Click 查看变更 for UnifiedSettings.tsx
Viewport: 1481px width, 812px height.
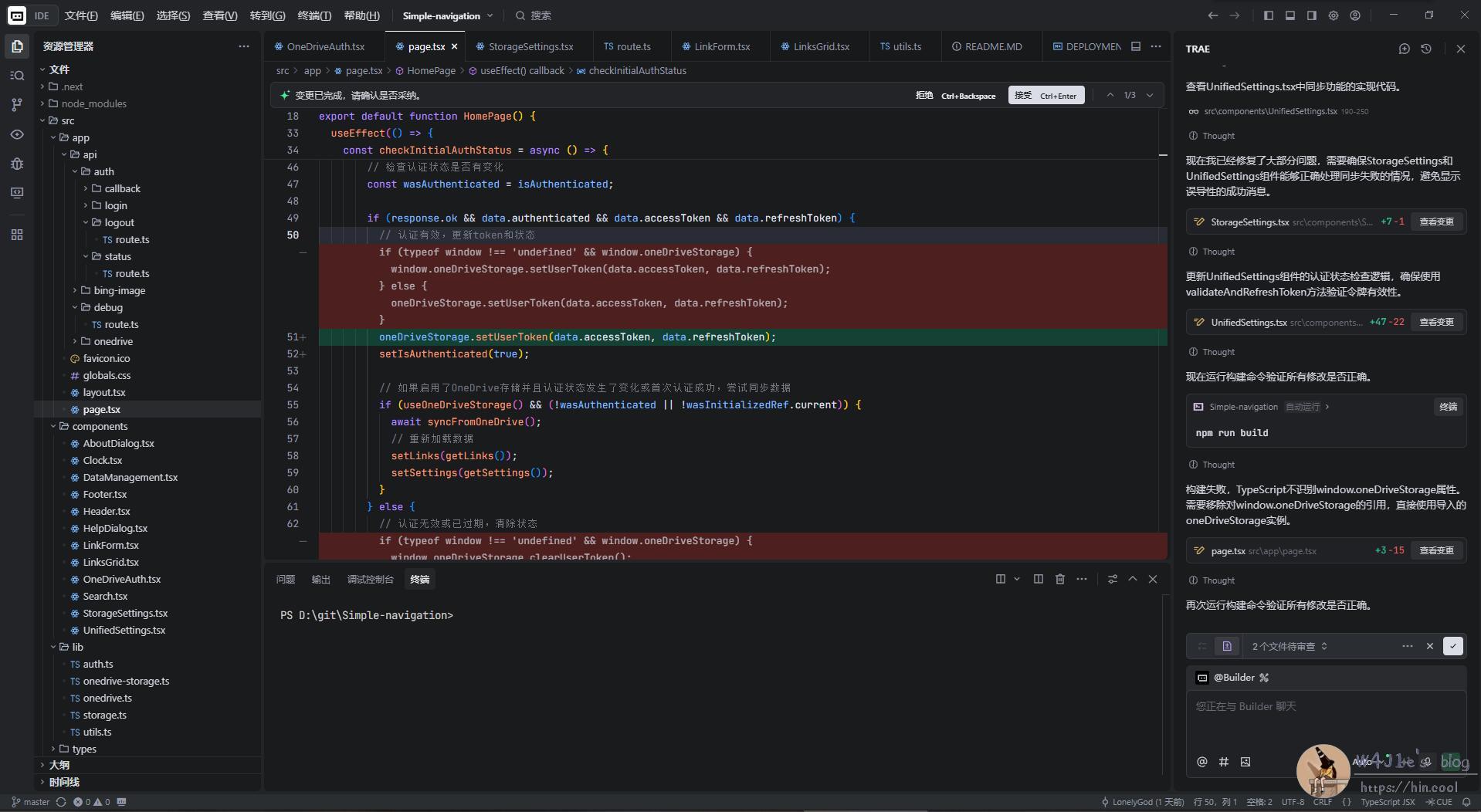(1436, 322)
